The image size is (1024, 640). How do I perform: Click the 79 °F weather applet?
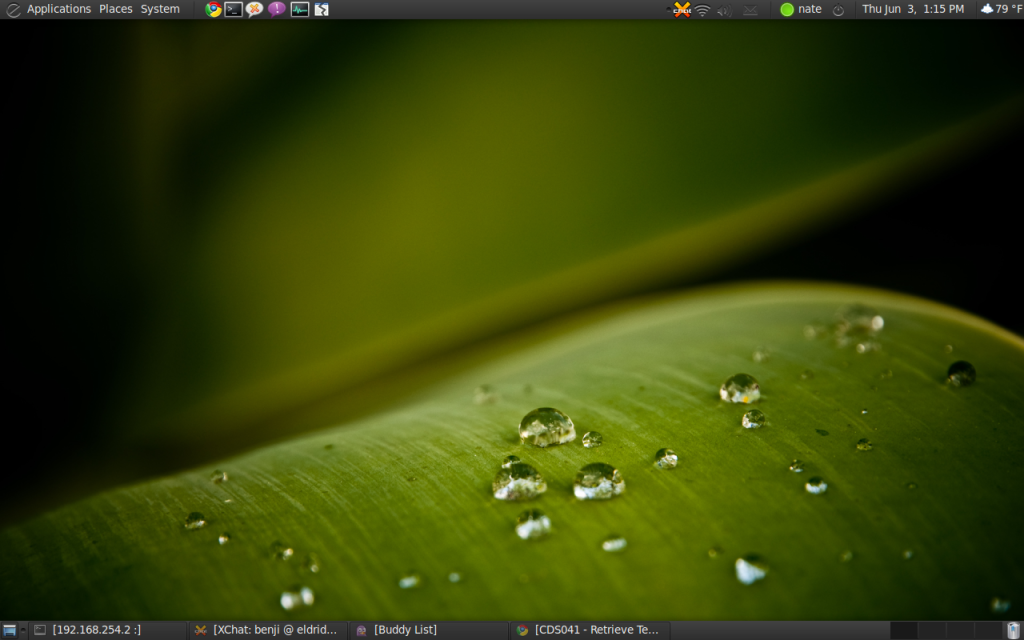pyautogui.click(x=1000, y=9)
